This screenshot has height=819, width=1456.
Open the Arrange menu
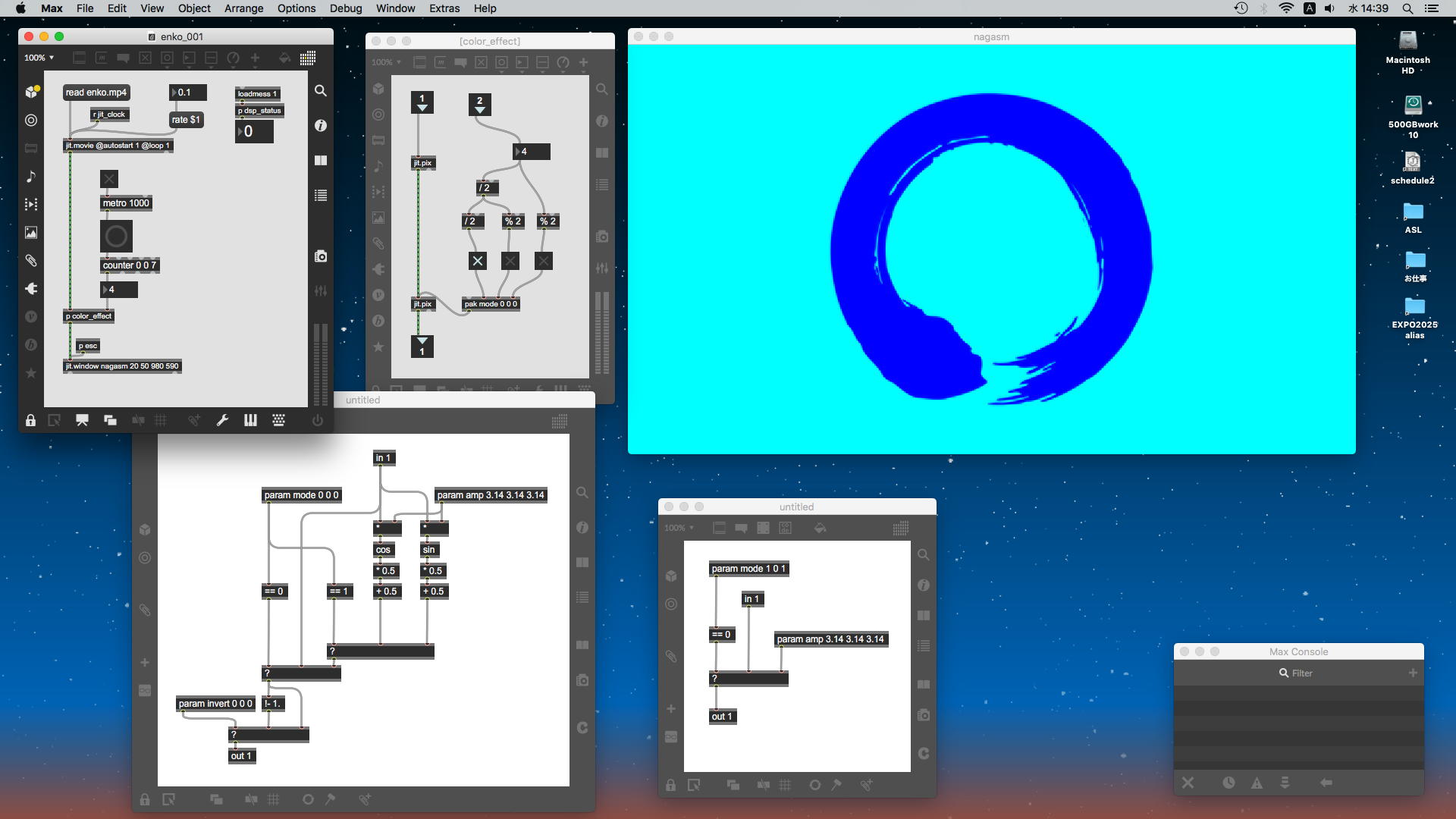pyautogui.click(x=243, y=8)
